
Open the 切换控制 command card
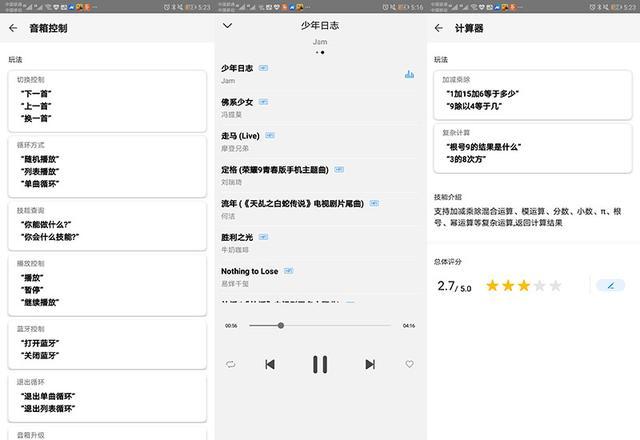pos(107,101)
